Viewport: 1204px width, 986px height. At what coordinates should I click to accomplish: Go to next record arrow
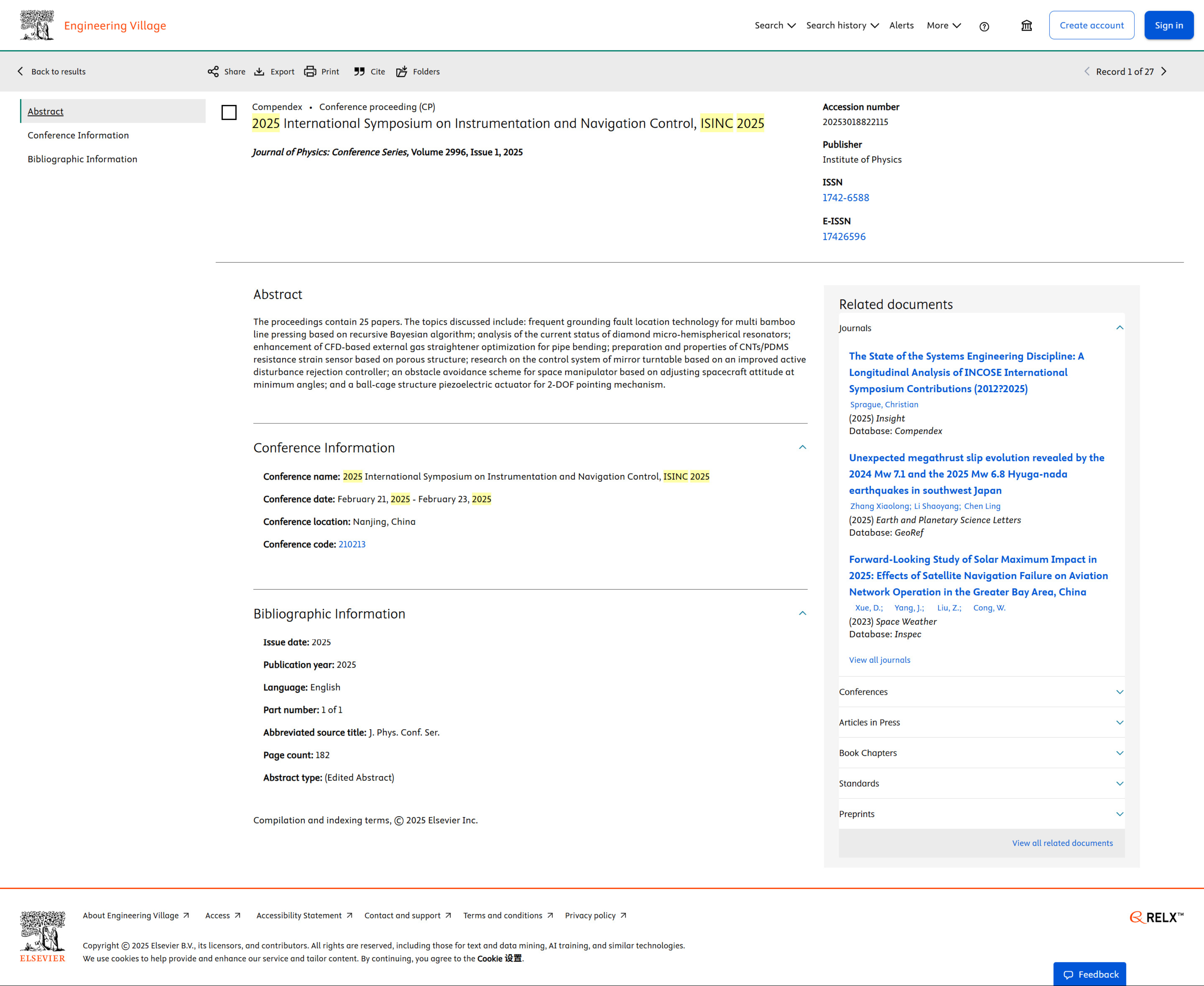(x=1164, y=72)
